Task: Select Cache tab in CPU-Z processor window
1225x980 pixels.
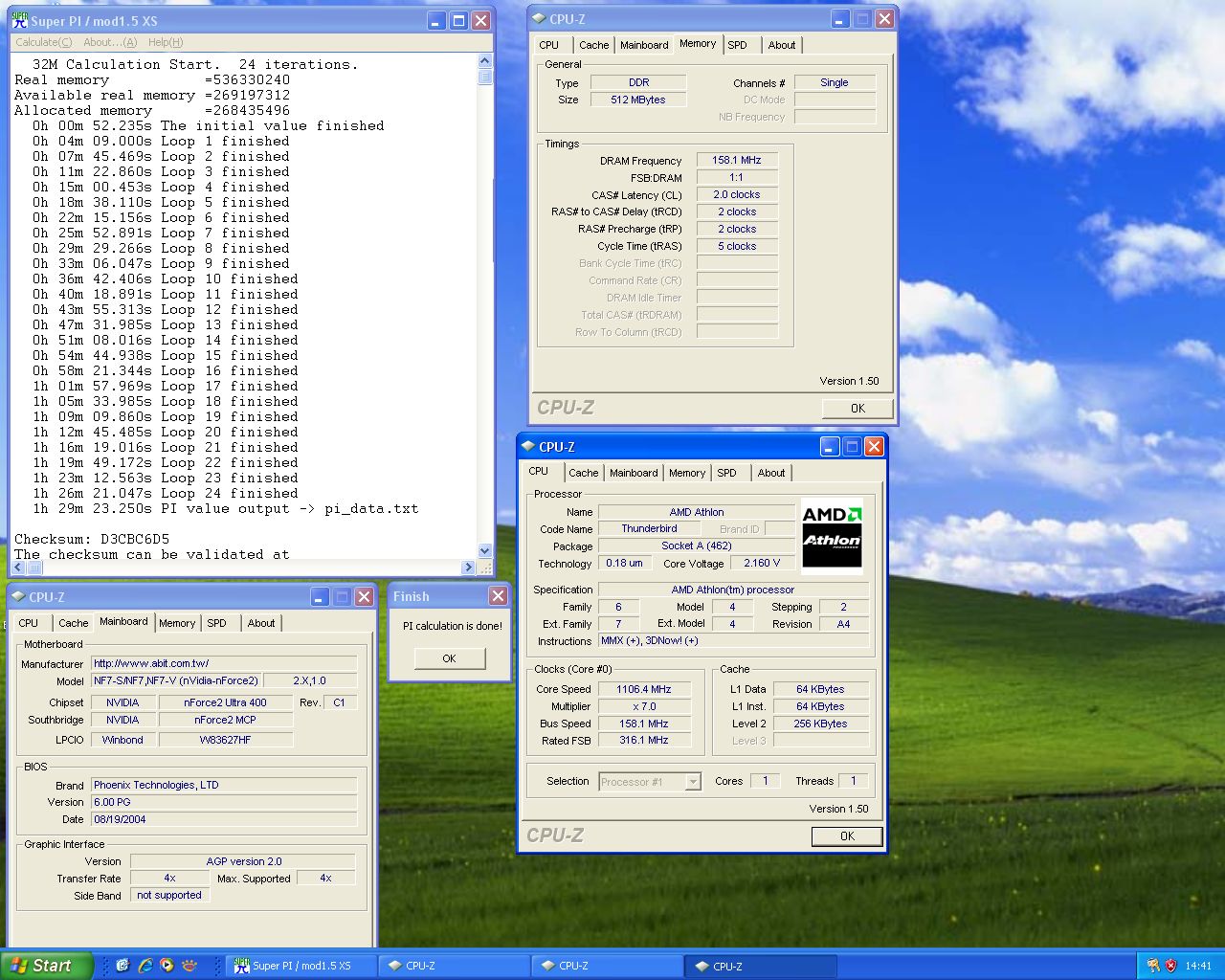Action: coord(583,473)
